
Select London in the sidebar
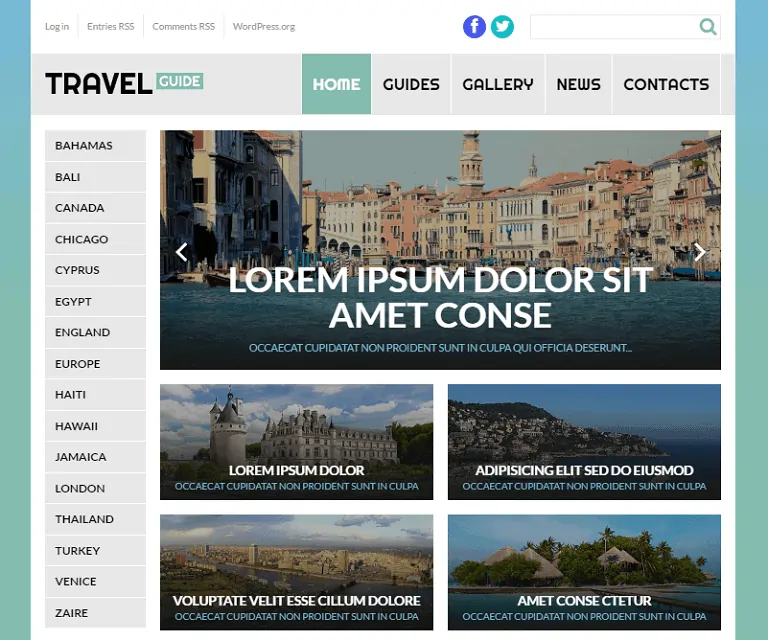(x=96, y=488)
